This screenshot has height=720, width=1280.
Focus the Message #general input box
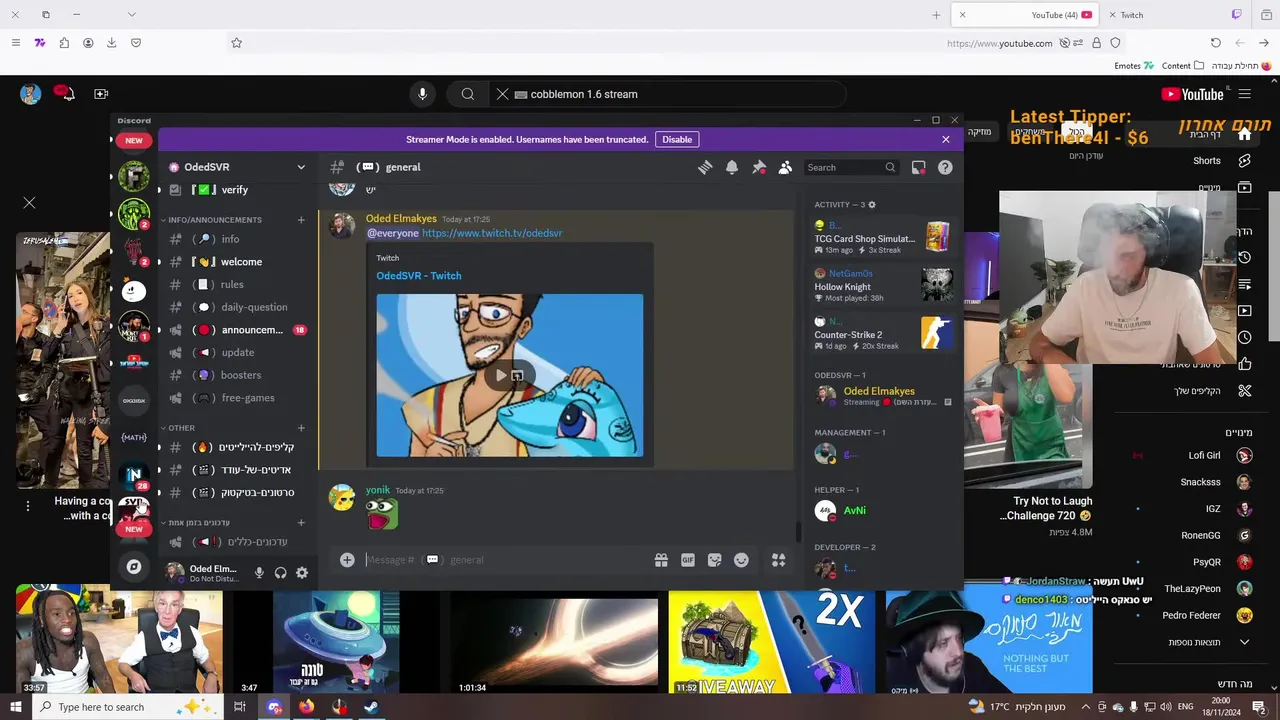[x=505, y=560]
